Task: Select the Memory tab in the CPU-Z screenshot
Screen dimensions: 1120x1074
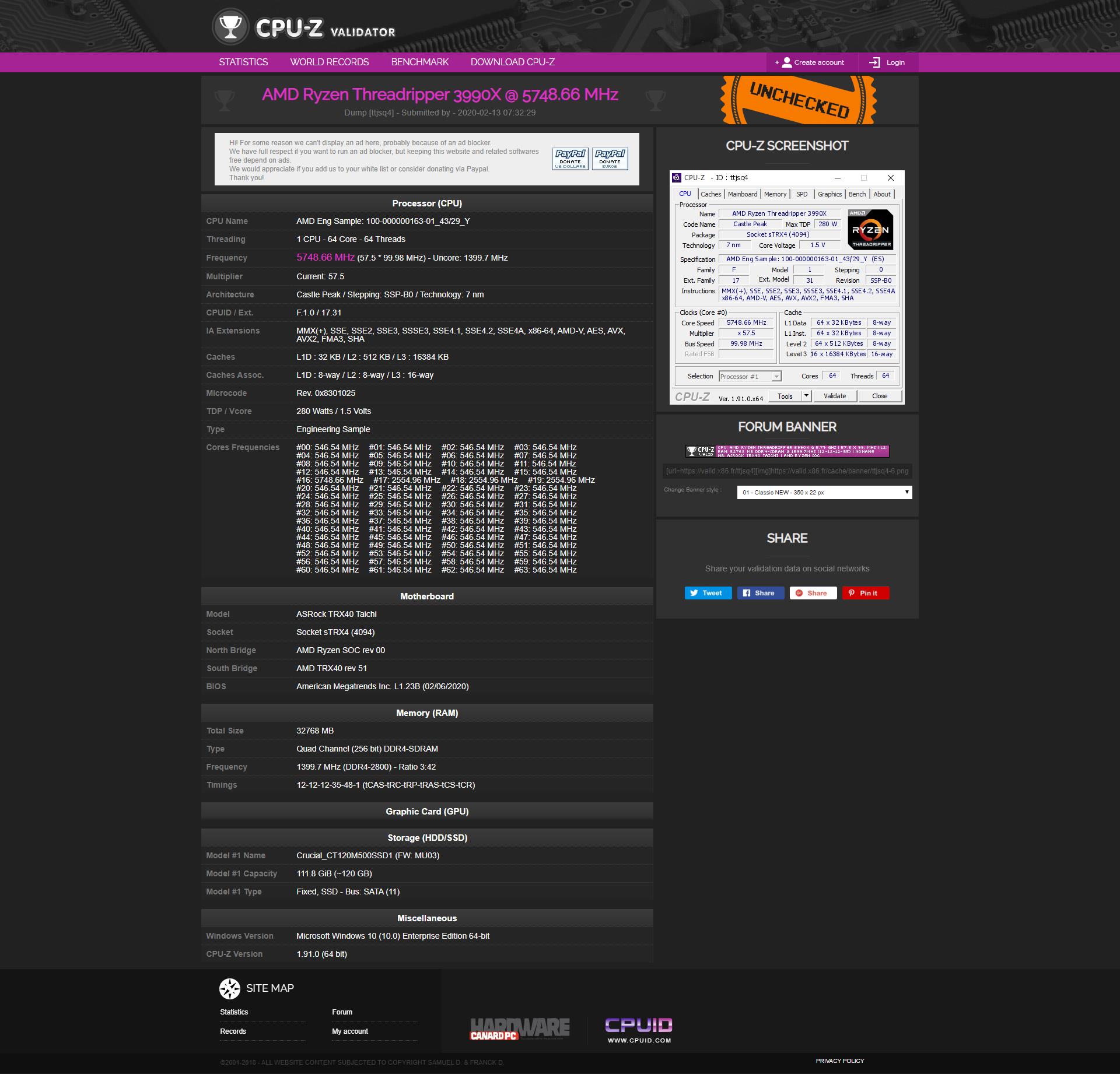Action: [x=775, y=194]
